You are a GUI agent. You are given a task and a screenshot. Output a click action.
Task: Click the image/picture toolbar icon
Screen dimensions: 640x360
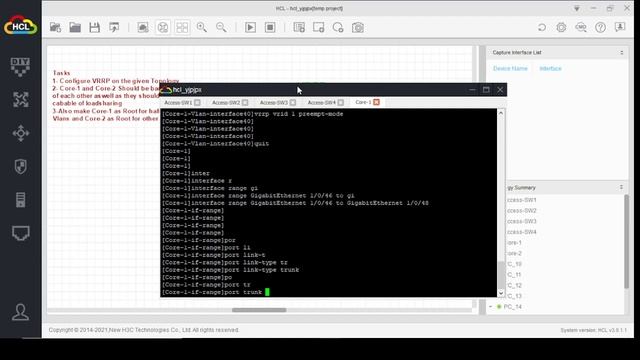tap(143, 27)
